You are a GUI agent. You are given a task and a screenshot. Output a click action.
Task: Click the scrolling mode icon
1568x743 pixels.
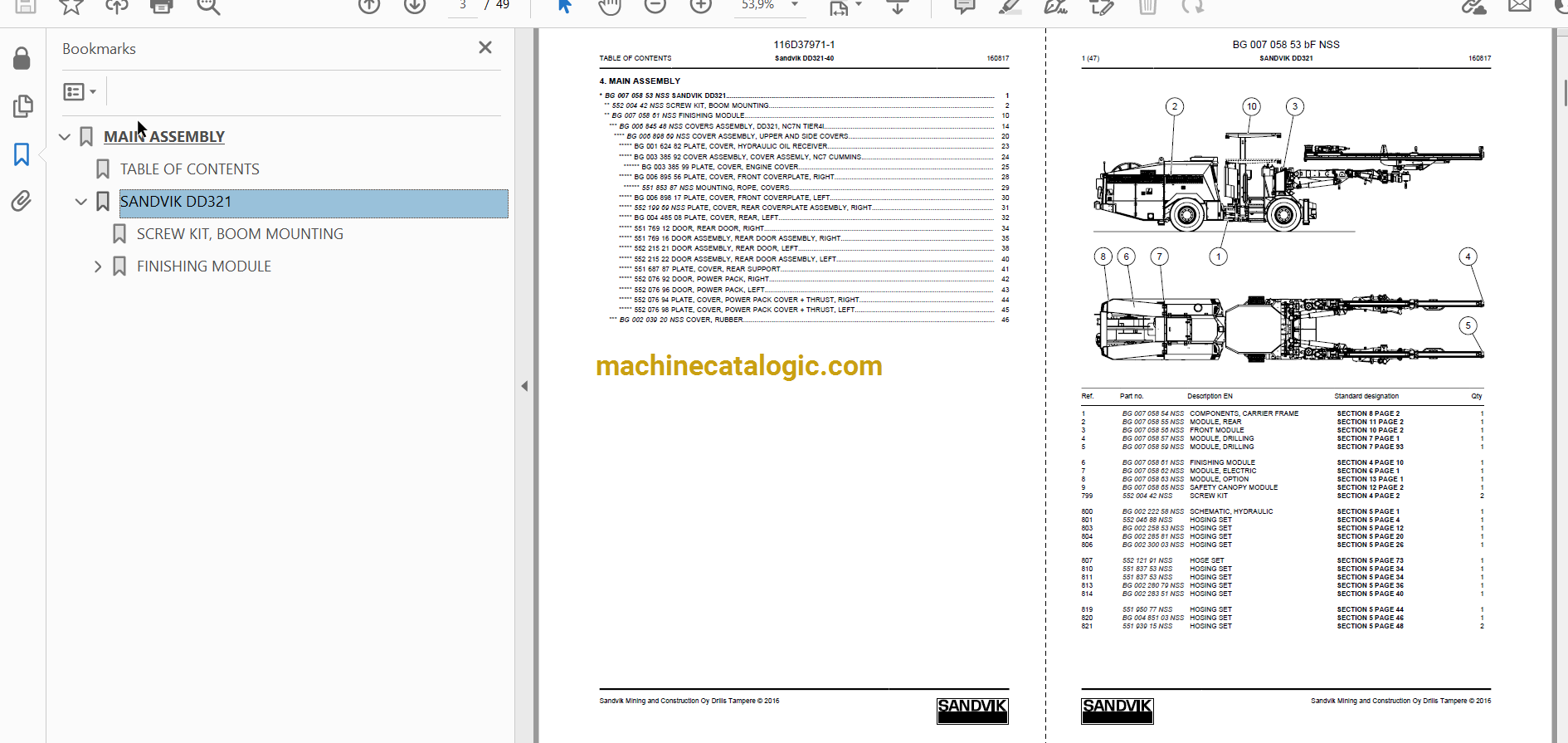898,7
